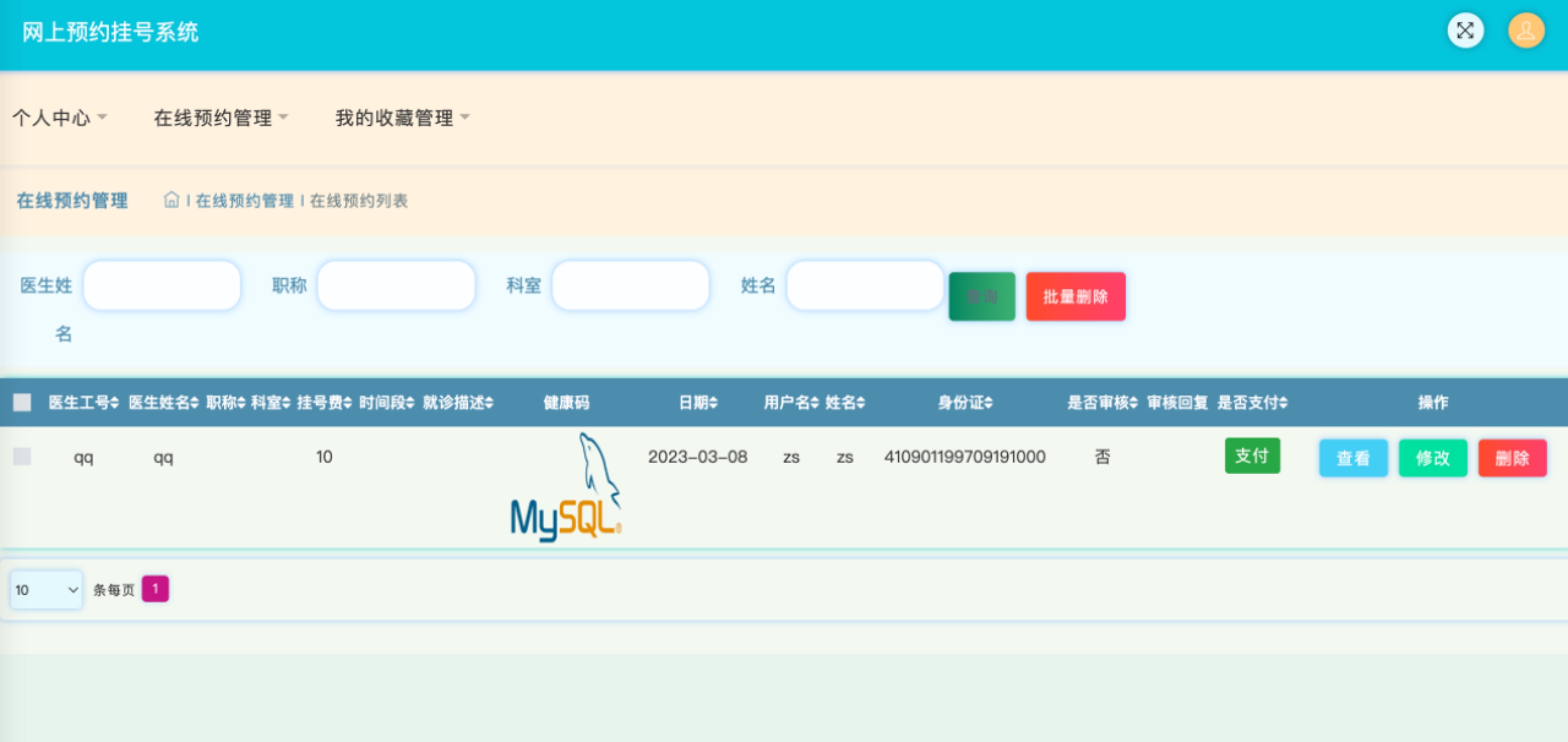Viewport: 1568px width, 742px height.
Task: Focus the 姓名 search field
Action: 865,285
